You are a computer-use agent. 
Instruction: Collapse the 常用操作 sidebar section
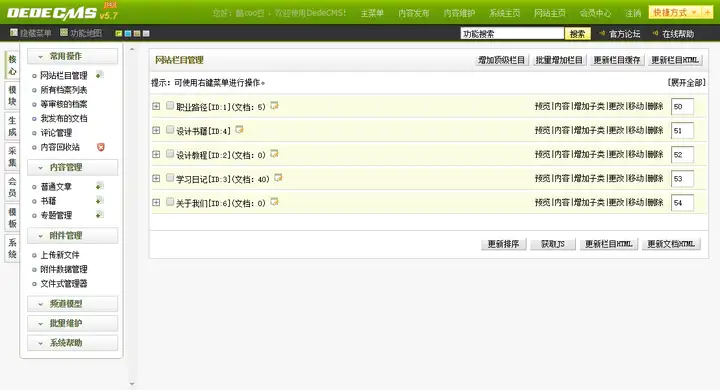[72, 56]
